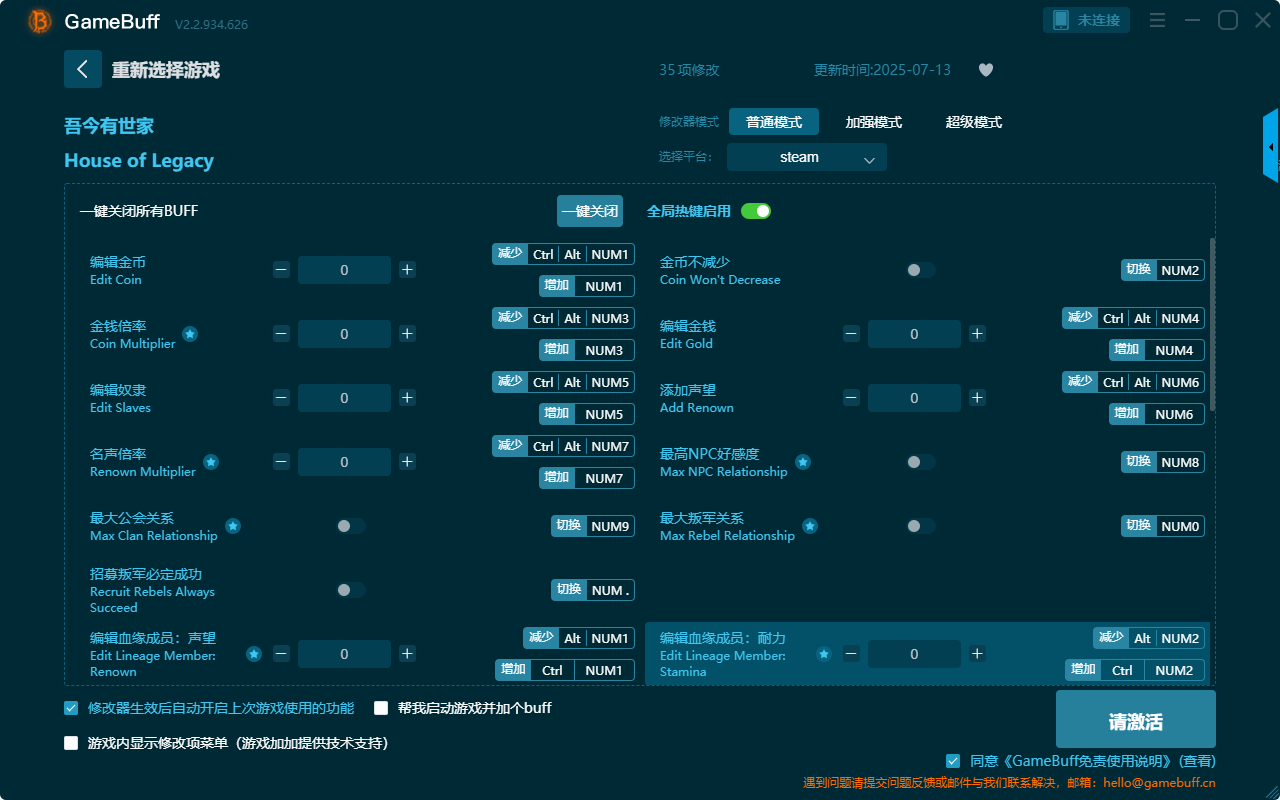1280x800 pixels.
Task: Enable Max NPC Relationship toggle
Action: (x=921, y=462)
